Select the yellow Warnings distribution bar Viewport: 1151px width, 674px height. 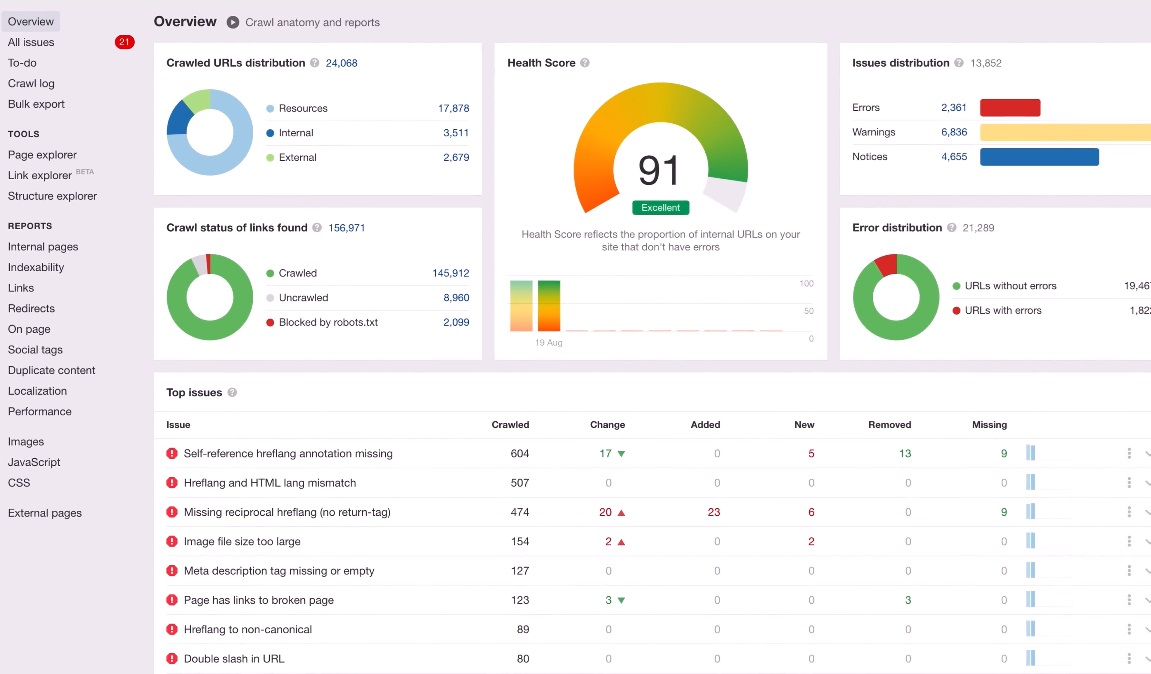click(1065, 132)
